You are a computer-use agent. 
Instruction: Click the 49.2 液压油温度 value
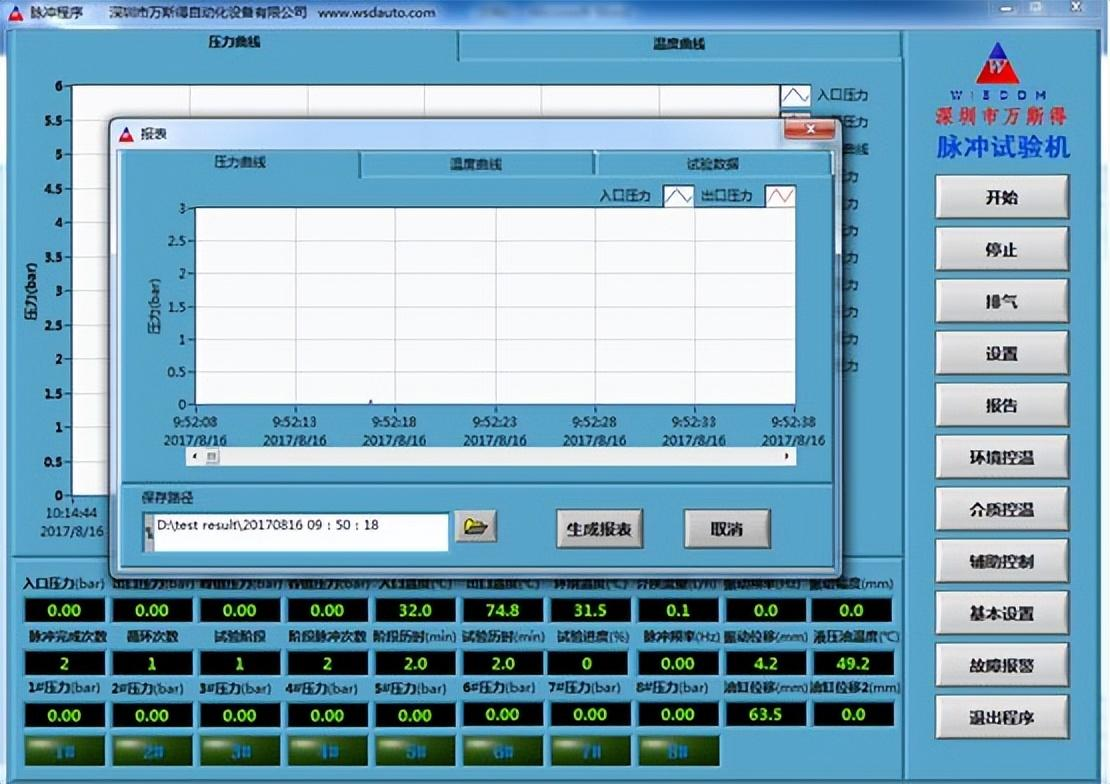pyautogui.click(x=852, y=664)
